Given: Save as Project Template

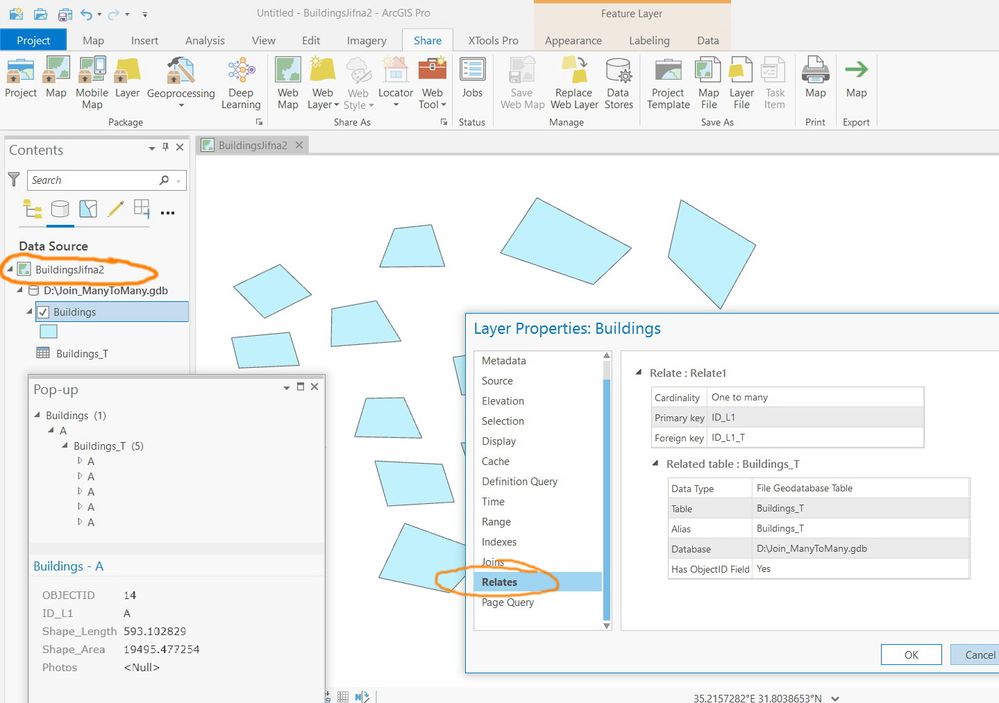Looking at the screenshot, I should [668, 83].
